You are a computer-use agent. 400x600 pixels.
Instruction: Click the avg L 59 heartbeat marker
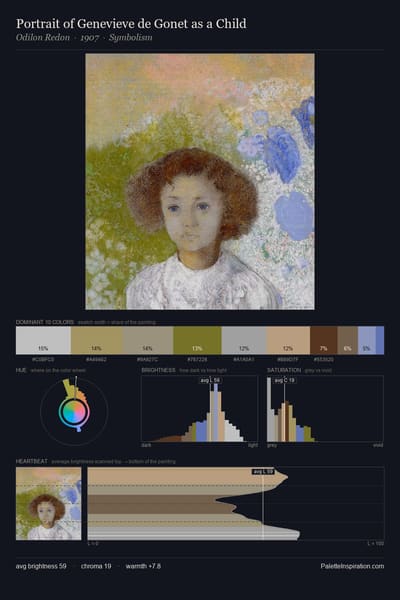(x=263, y=471)
